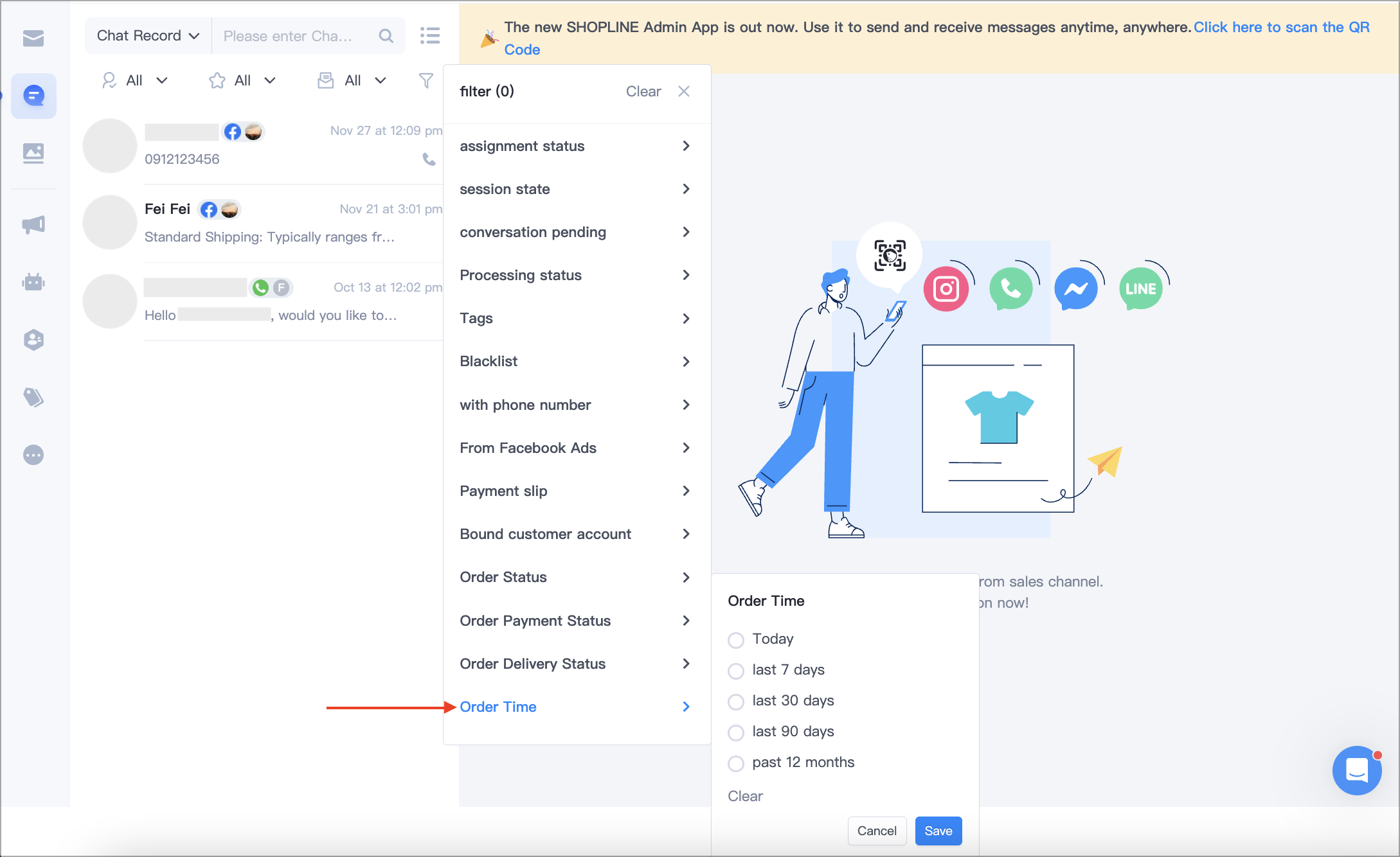Screen dimensions: 1400x857
Task: Select last 30 days radio option
Action: [x=736, y=702]
